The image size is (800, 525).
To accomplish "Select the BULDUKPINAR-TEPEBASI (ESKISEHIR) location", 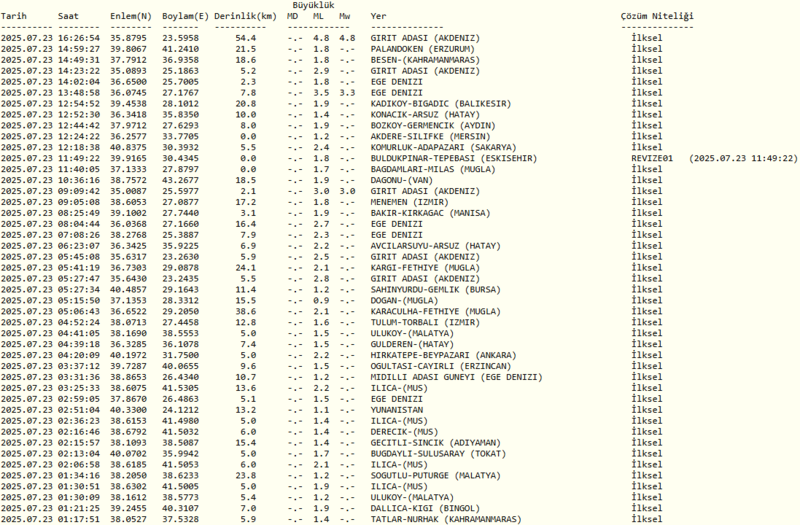I will tap(450, 158).
